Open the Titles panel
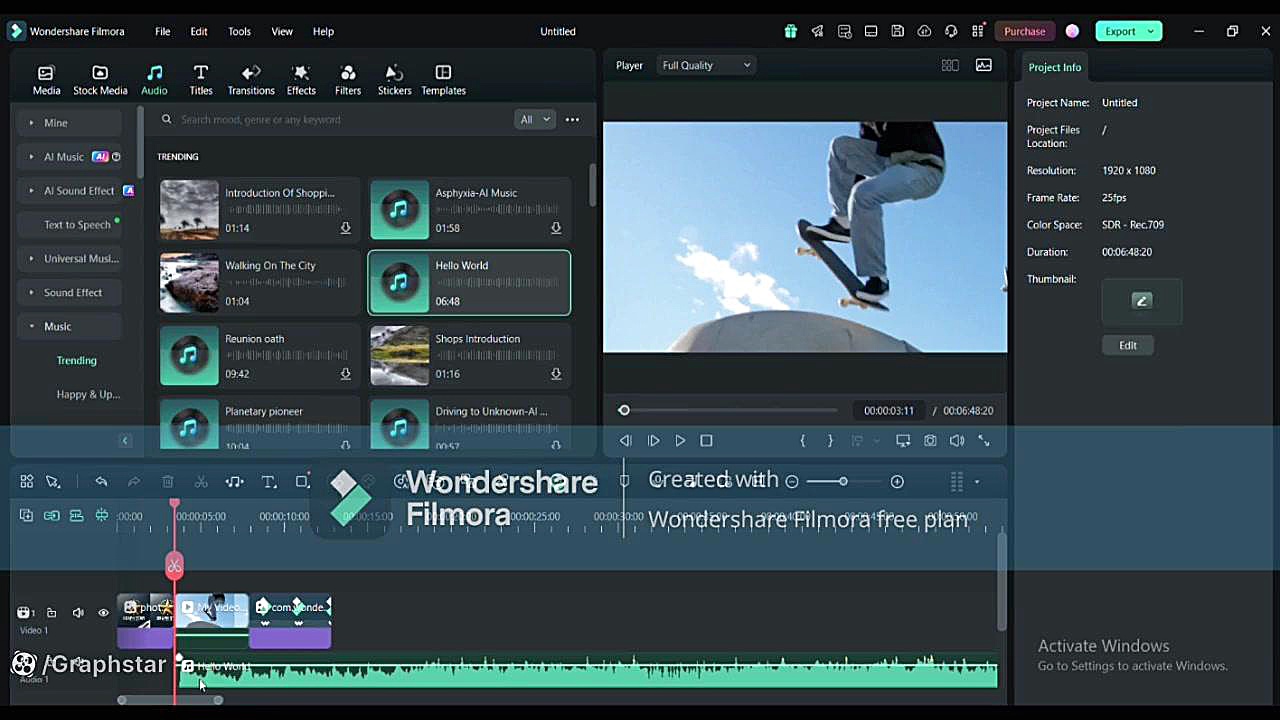Viewport: 1280px width, 720px height. (201, 80)
